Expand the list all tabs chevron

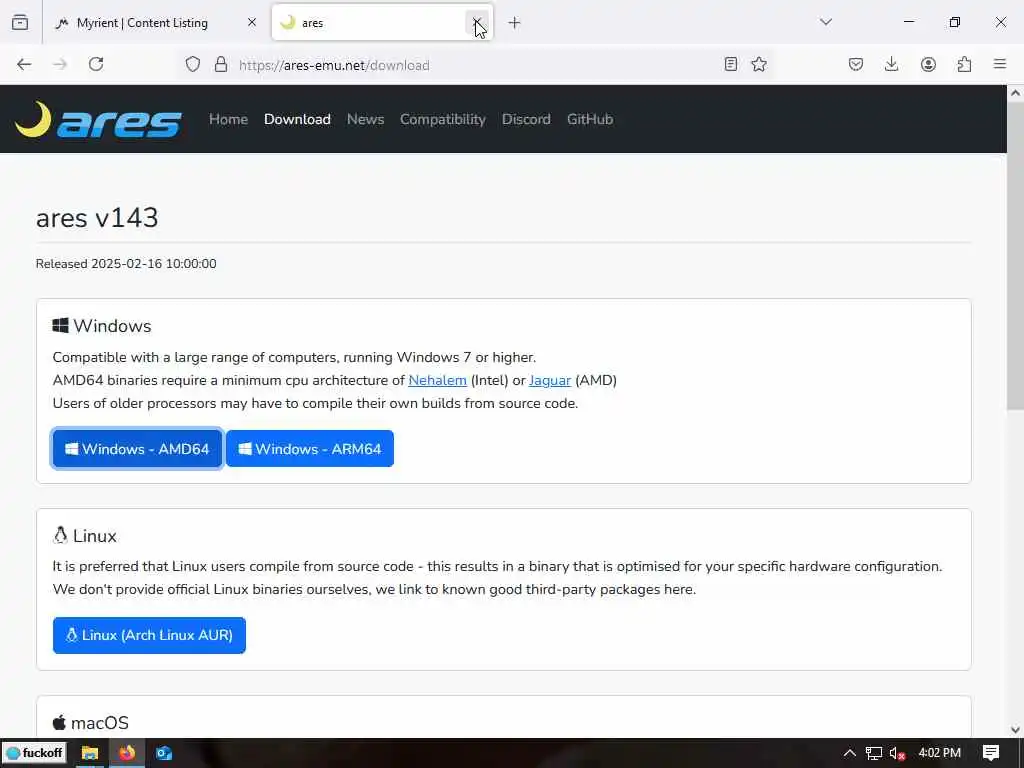click(826, 22)
